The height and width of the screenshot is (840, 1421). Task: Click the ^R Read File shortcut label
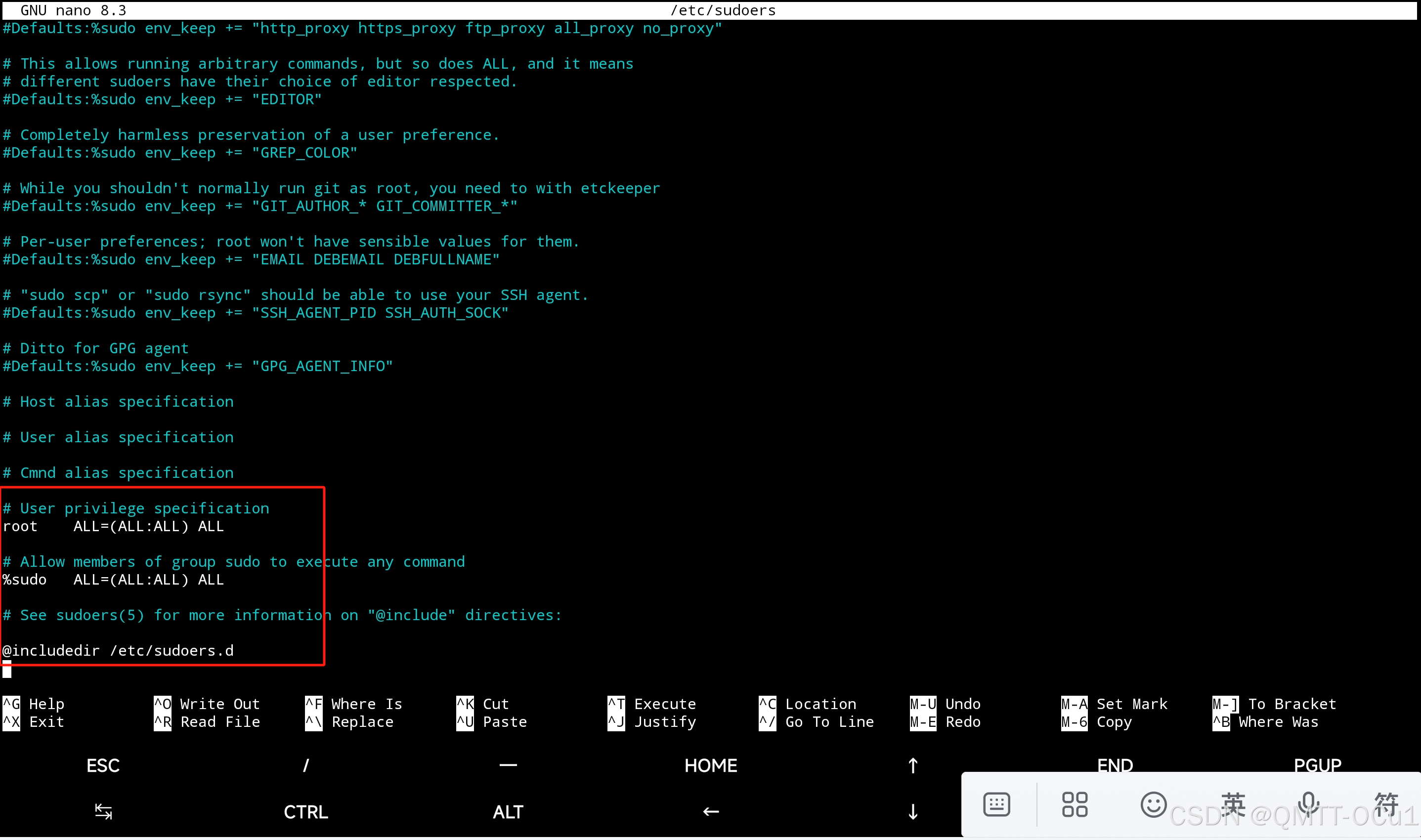pyautogui.click(x=207, y=722)
